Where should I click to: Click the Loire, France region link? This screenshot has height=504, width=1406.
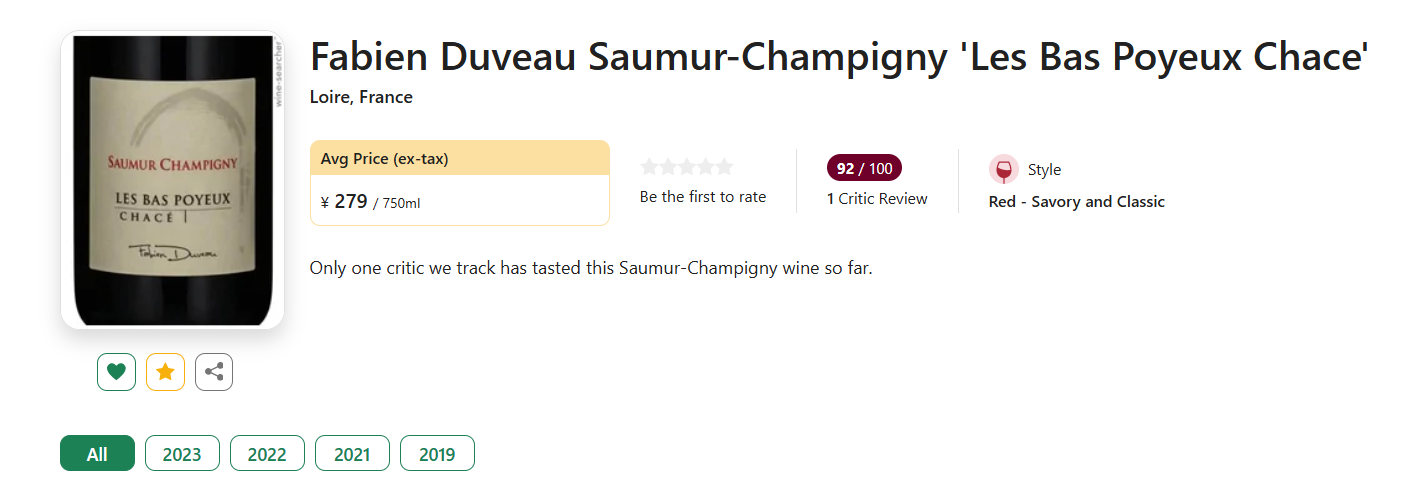(361, 97)
